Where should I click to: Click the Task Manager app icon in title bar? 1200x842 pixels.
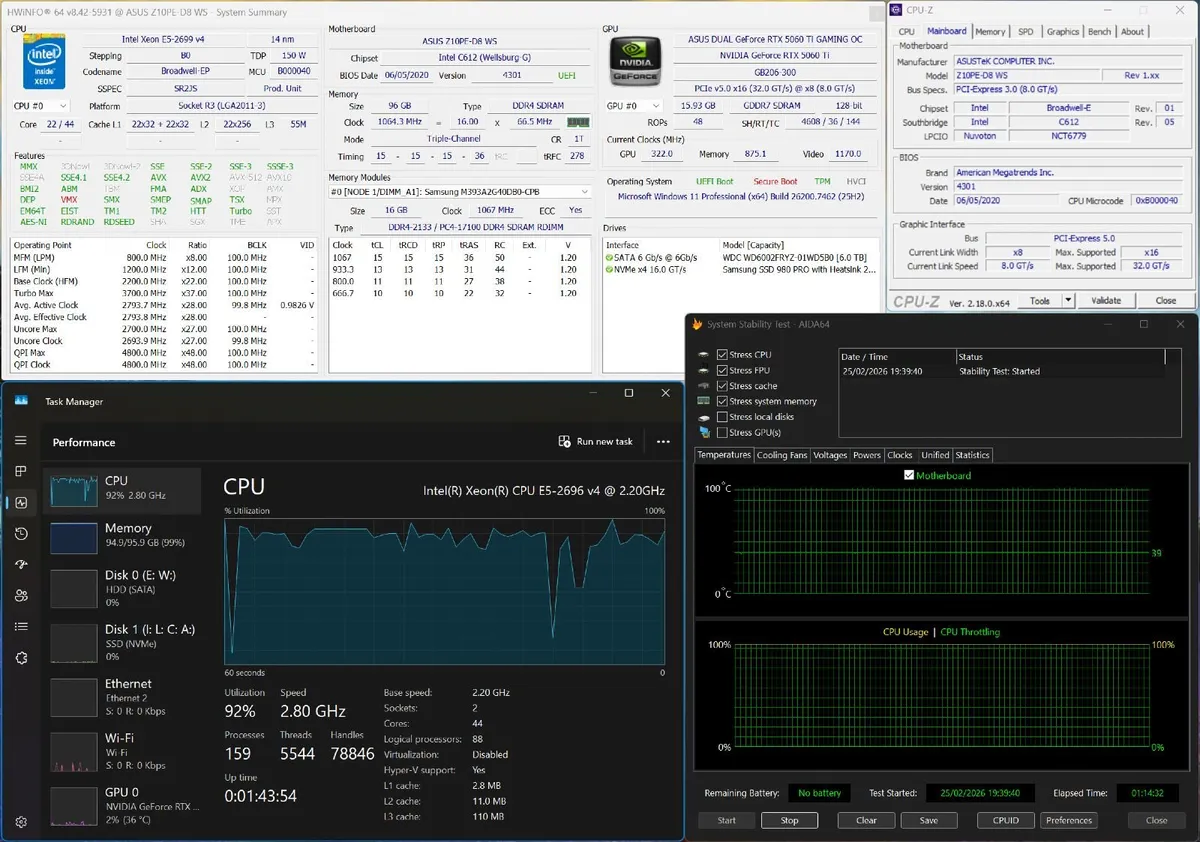pyautogui.click(x=21, y=401)
